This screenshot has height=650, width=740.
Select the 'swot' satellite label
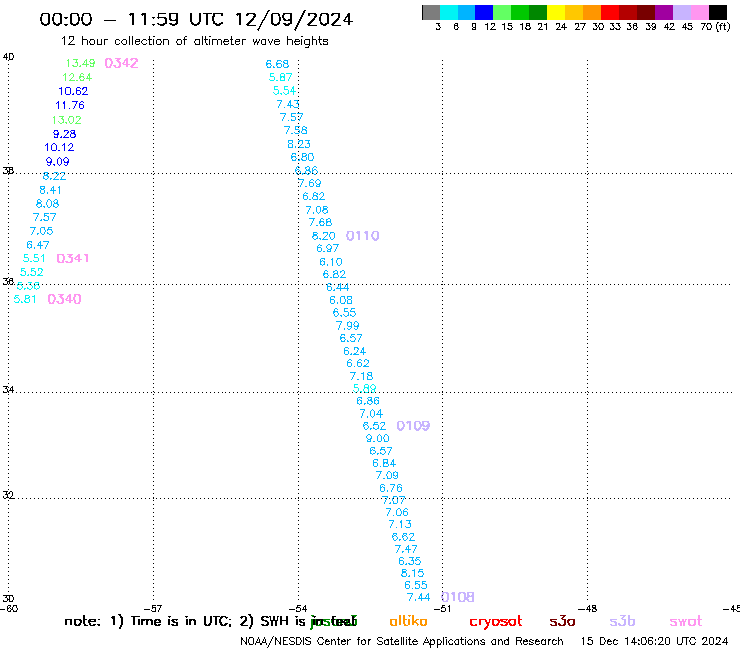click(686, 622)
